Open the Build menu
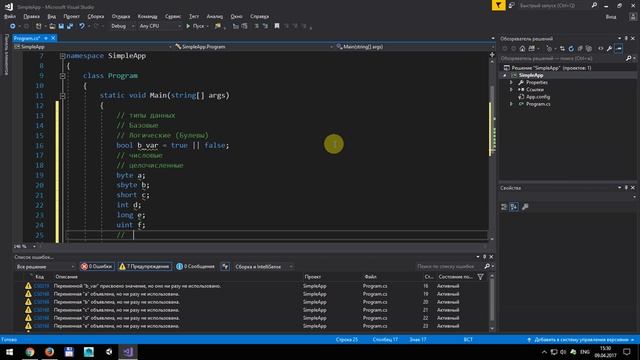Viewport: 640px width, 360px height. [x=96, y=16]
